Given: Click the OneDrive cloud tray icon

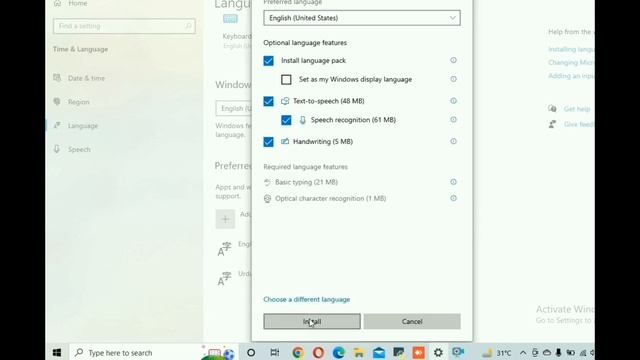Looking at the screenshot, I should (547, 353).
